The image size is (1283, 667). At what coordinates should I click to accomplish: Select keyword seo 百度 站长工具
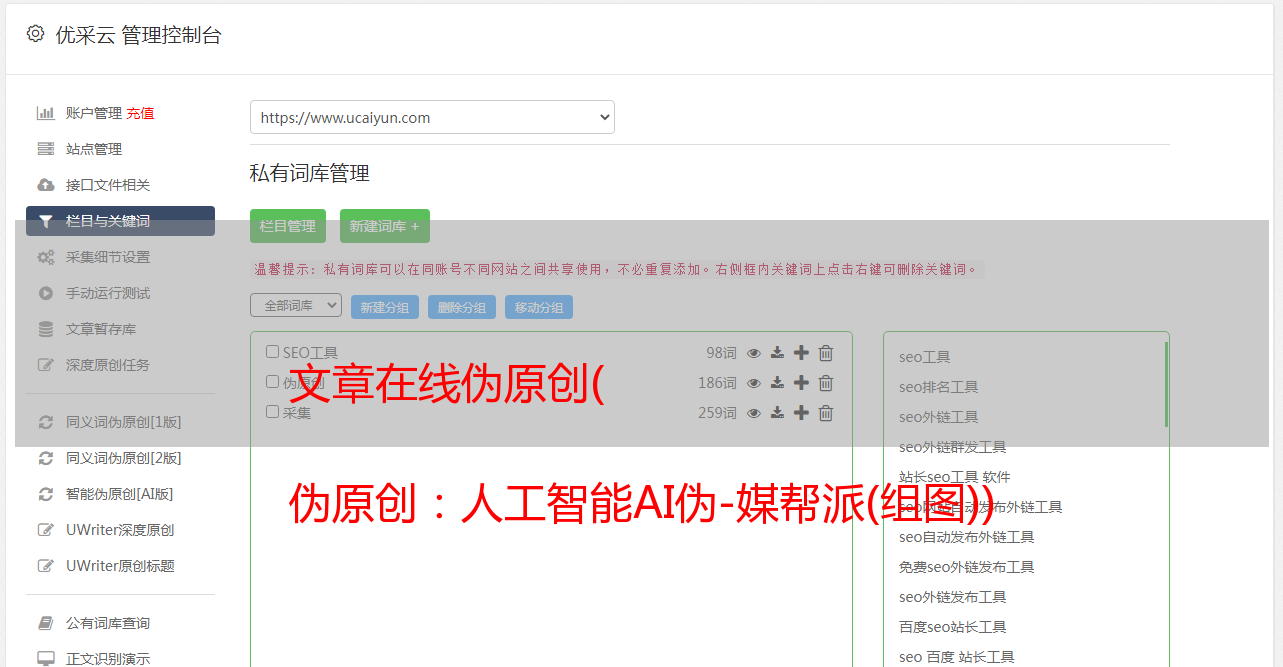[x=957, y=657]
